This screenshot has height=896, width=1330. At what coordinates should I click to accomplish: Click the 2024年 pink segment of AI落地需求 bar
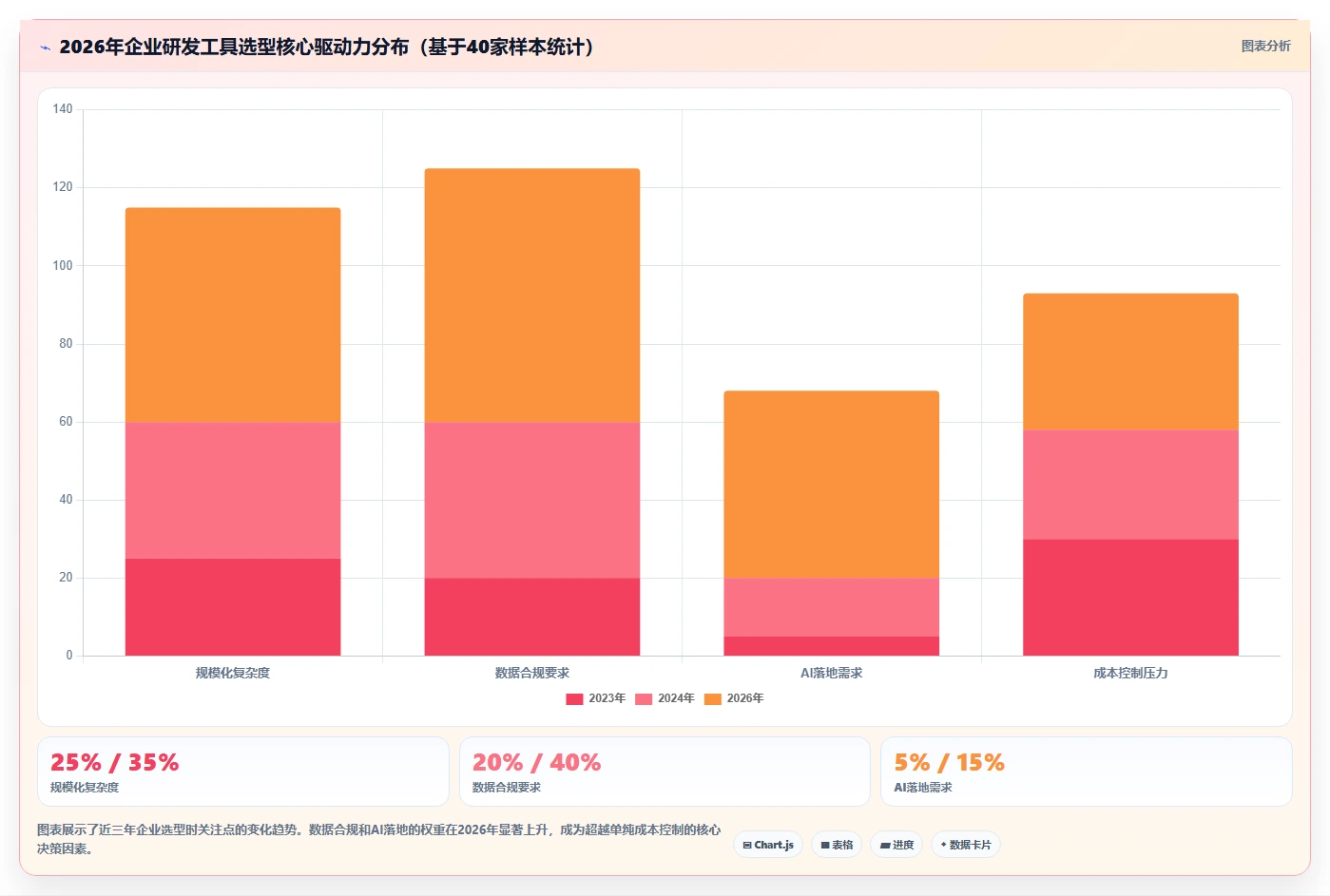tap(832, 607)
